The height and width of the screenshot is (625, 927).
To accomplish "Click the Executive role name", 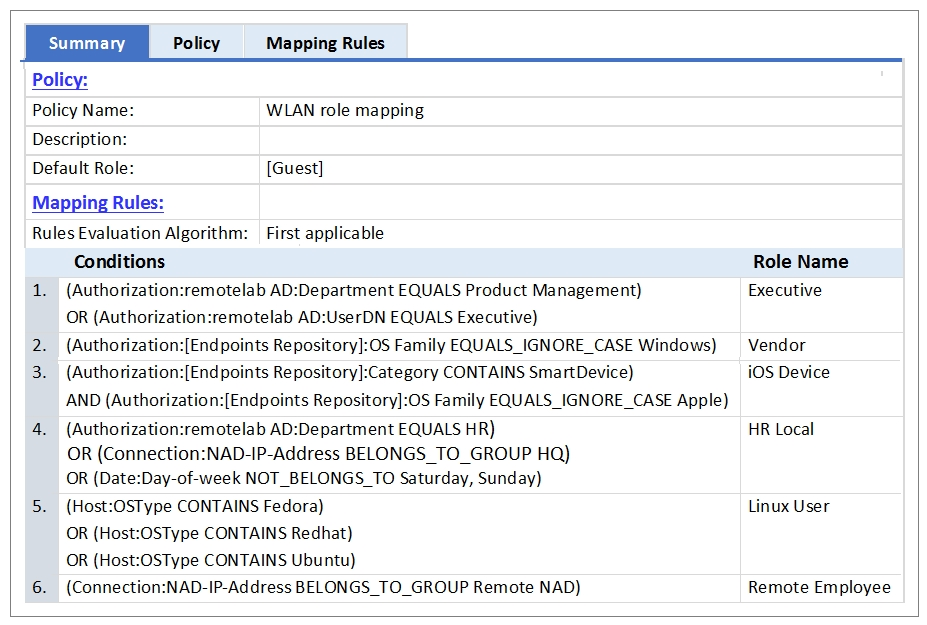I will coord(785,291).
